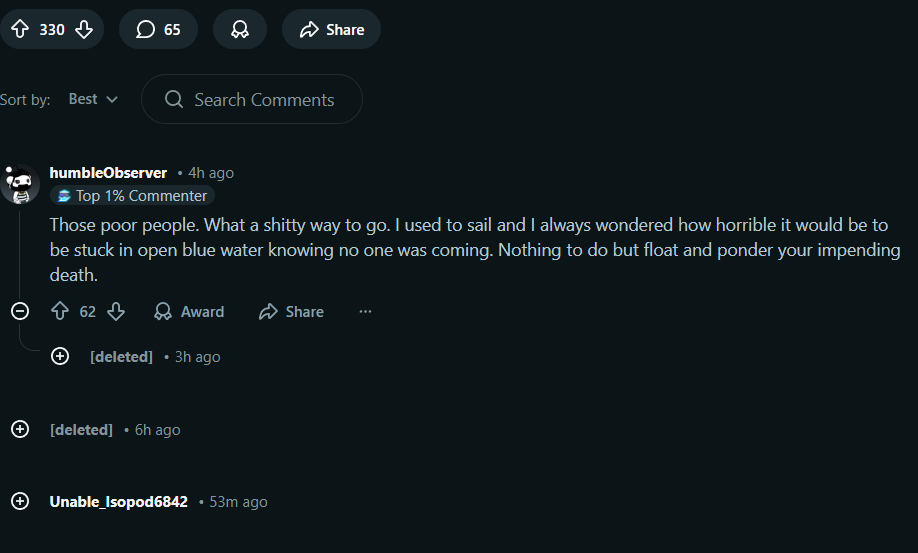918x553 pixels.
Task: Open Unable_Isopod6842 user profile link
Action: 119,502
